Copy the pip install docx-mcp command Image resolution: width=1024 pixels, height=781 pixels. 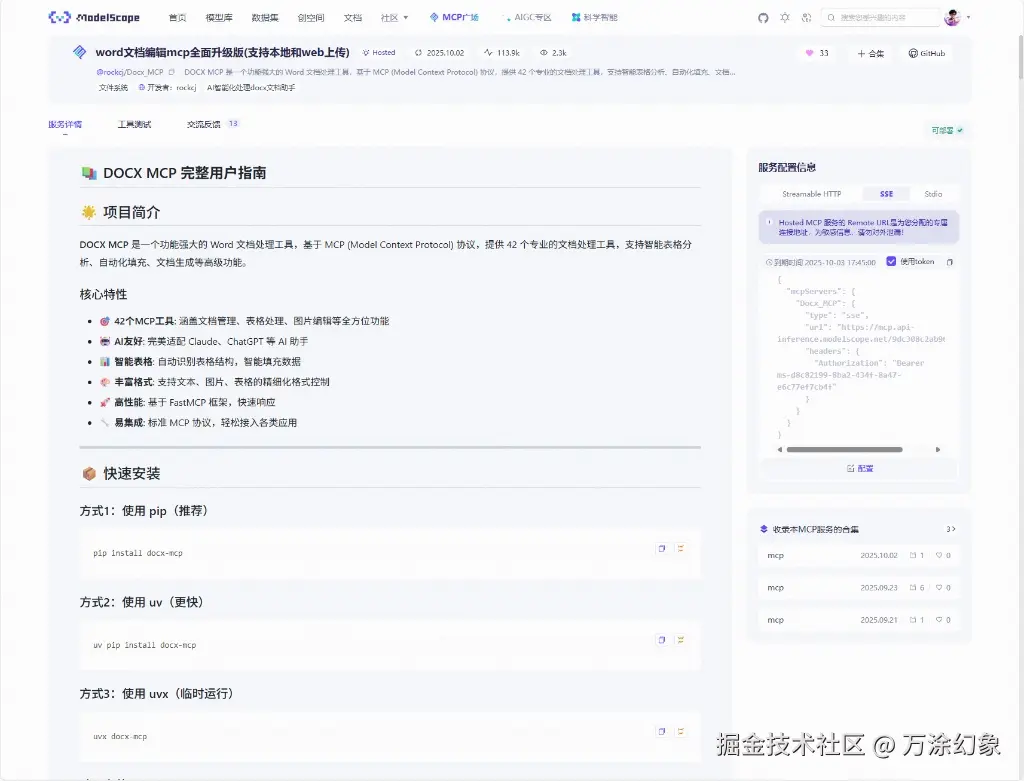point(662,549)
